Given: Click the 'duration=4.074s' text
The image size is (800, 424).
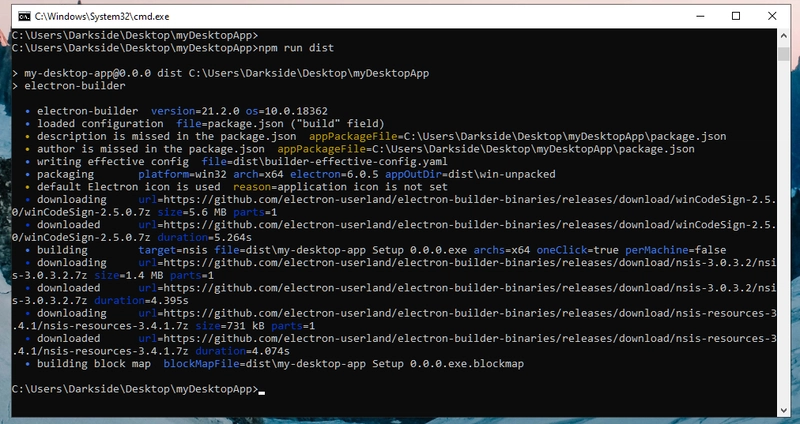Looking at the screenshot, I should coord(242,351).
